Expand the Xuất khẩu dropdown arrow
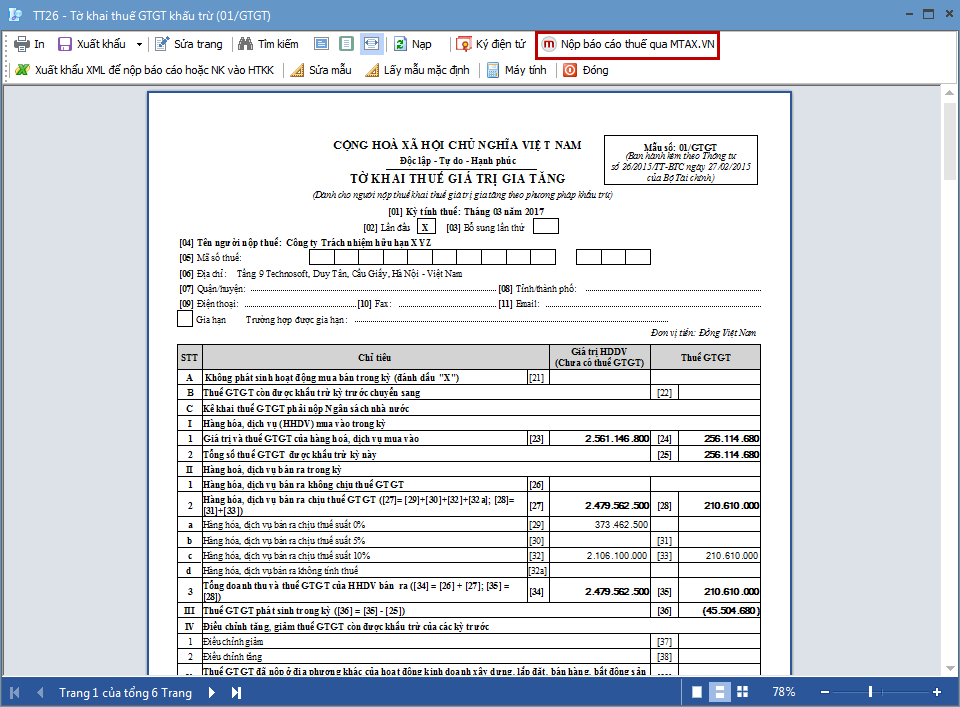960x707 pixels. tap(139, 45)
